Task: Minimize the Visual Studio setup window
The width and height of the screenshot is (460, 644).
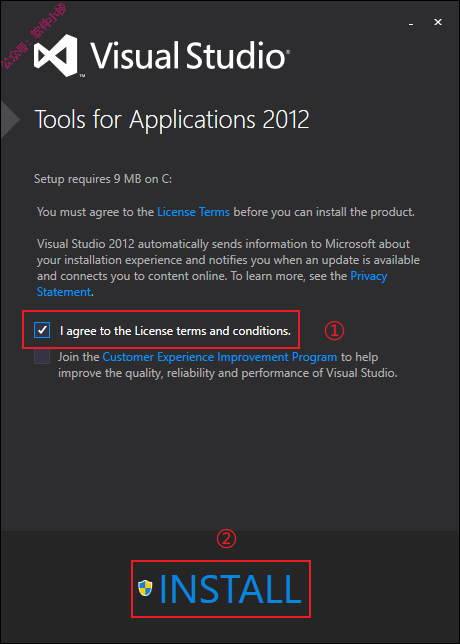Action: click(411, 23)
